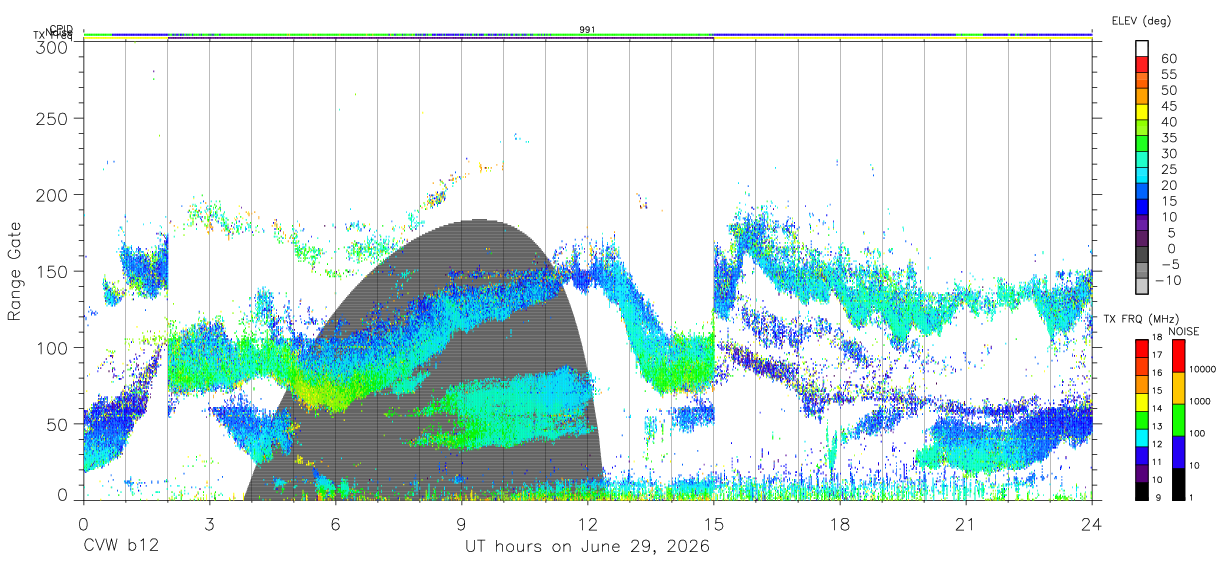Click the lightest gray bottom ELEV colorbar segment
Viewport: 1228px width, 567px height.
(1143, 284)
